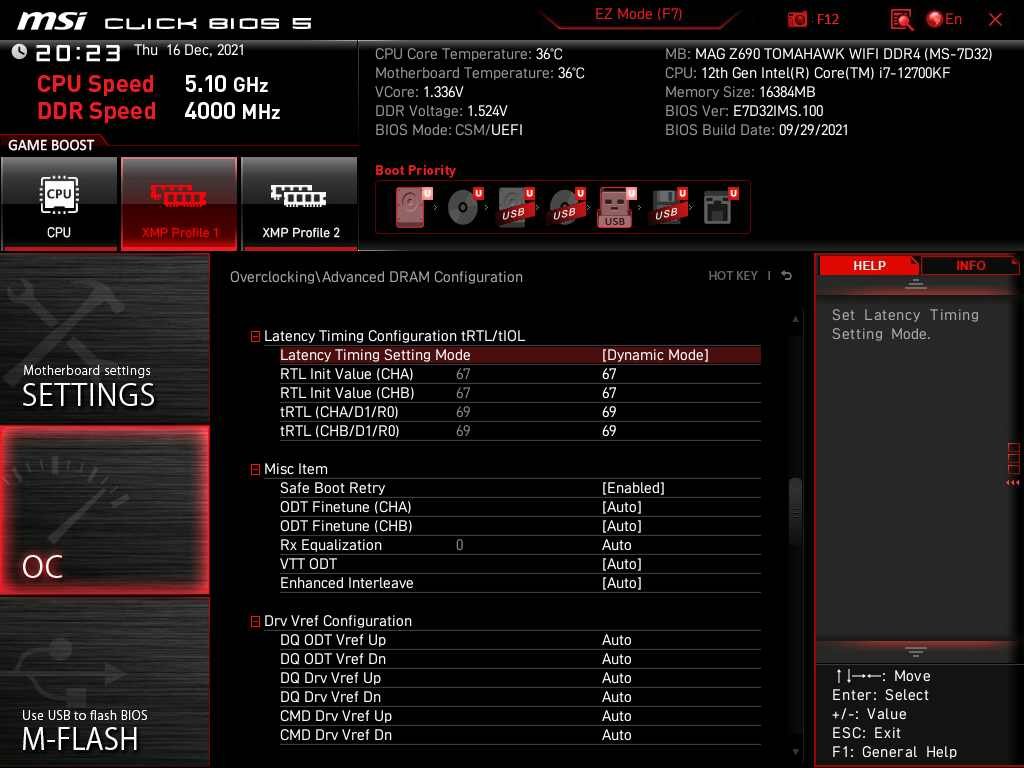Edit RTL Init Value (CHA) field
The image size is (1024, 768).
(520, 374)
